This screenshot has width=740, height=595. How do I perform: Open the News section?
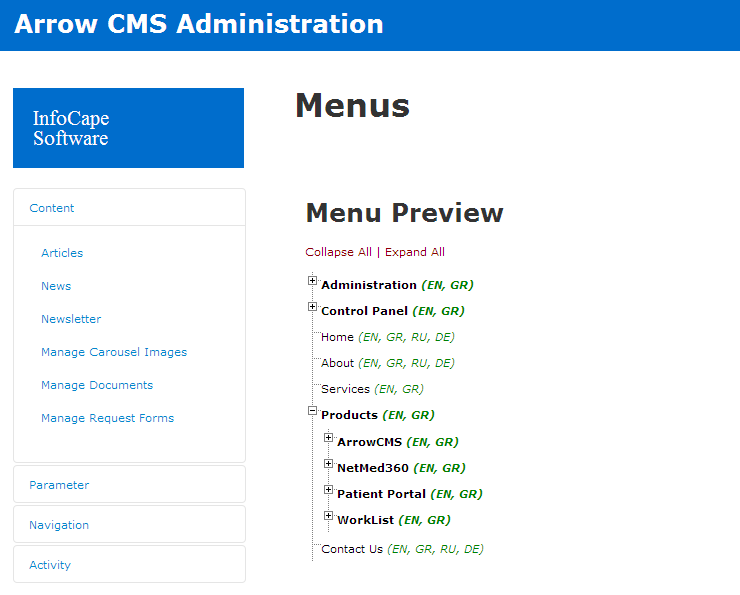pyautogui.click(x=56, y=286)
